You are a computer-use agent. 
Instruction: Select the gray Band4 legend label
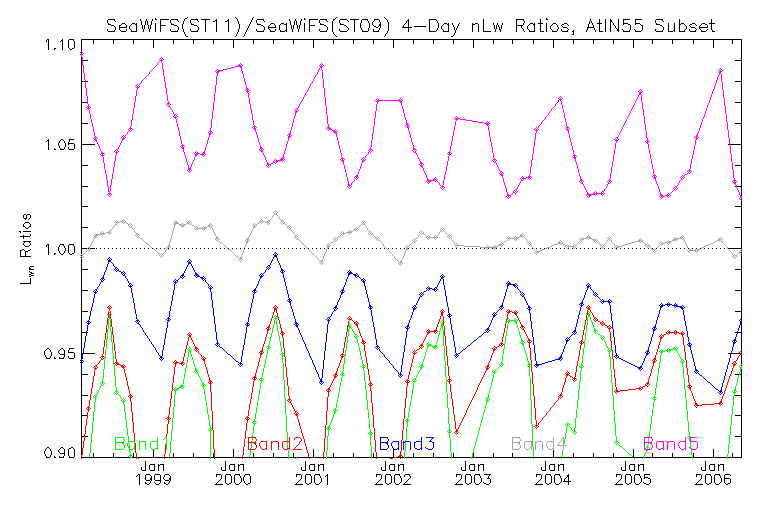point(539,444)
